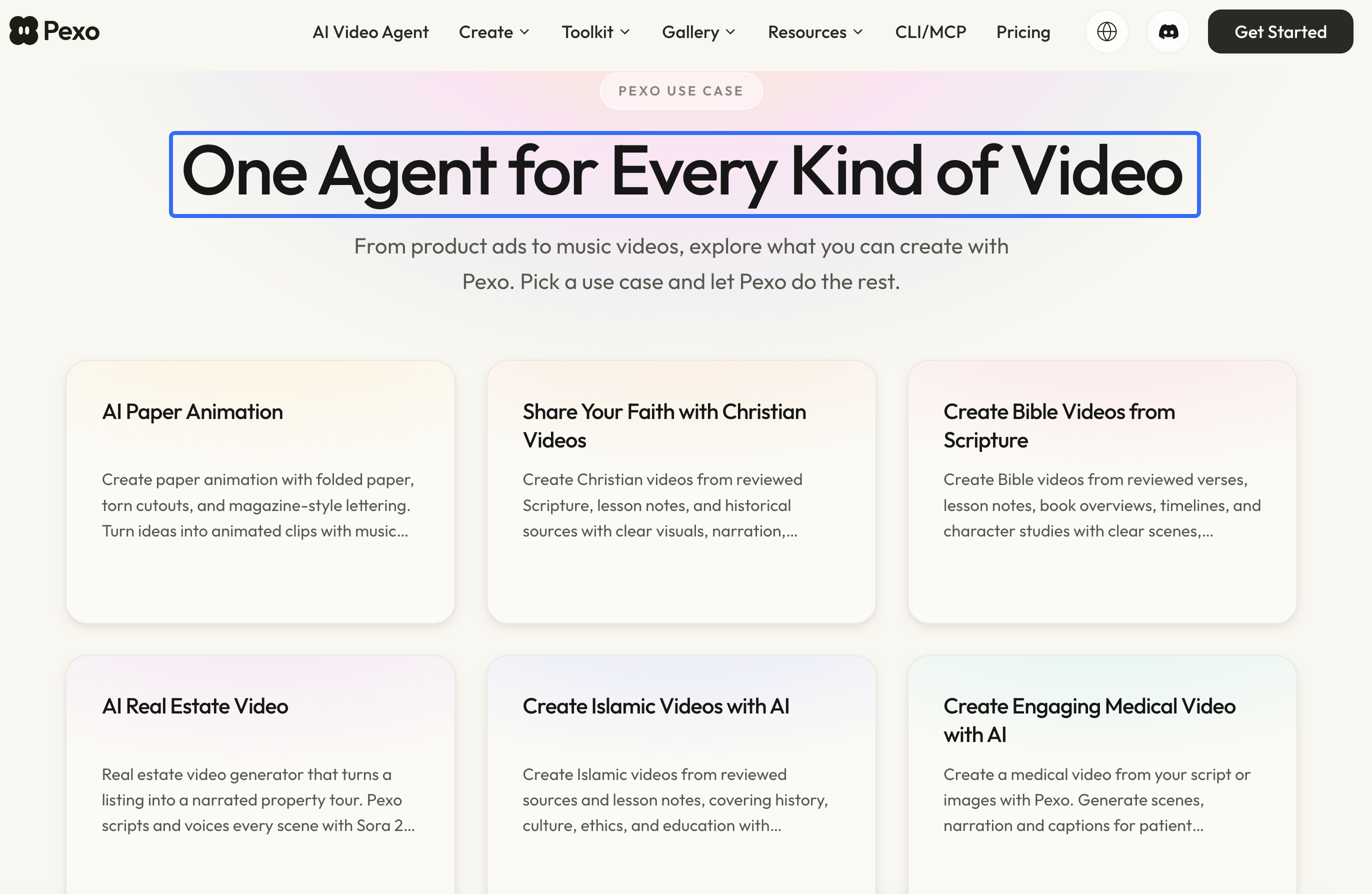The image size is (1372, 894).
Task: Click 'Create Bible videos from reviewed verses' description
Action: (1101, 505)
